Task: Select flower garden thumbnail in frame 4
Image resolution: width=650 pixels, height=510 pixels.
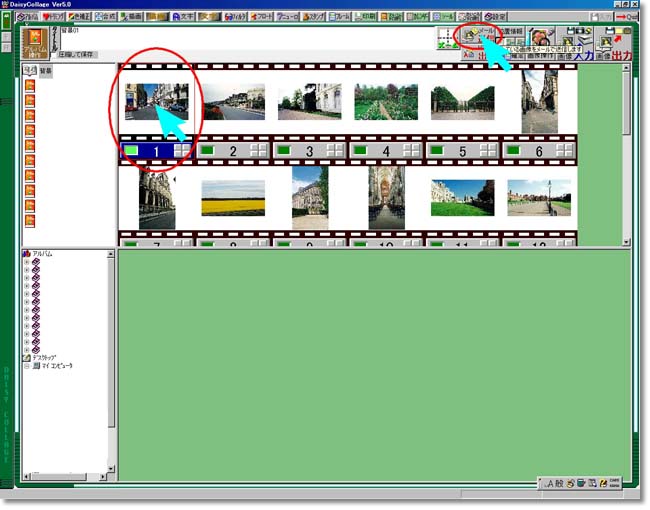Action: [x=386, y=102]
